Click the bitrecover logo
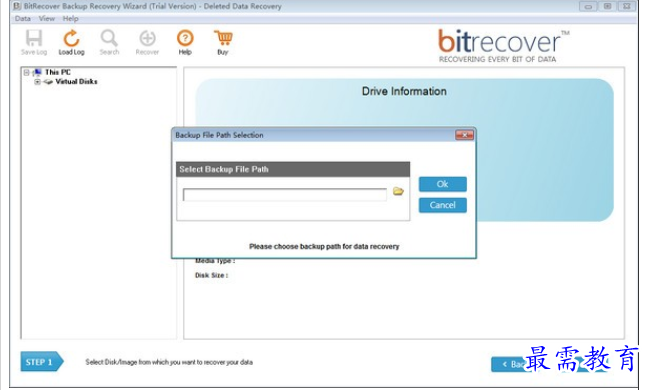647x390 pixels. tap(503, 46)
